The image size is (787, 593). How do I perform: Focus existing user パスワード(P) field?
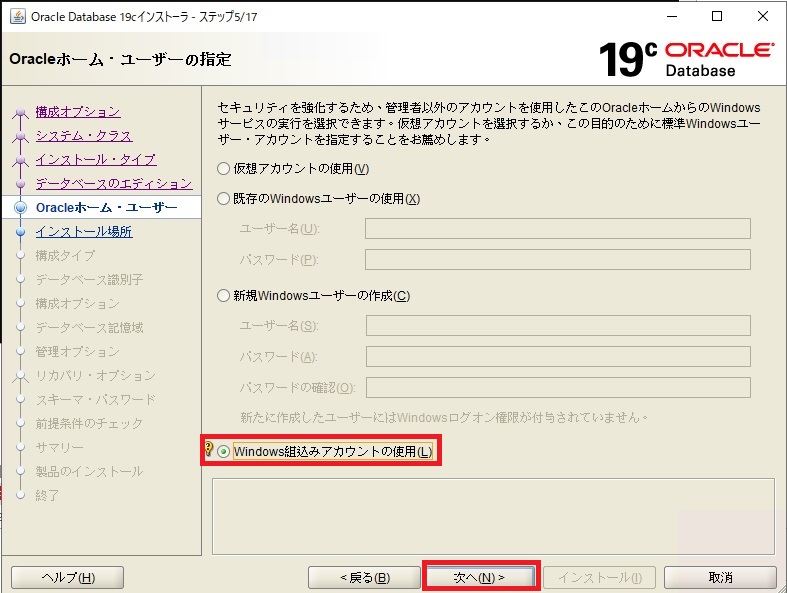pyautogui.click(x=558, y=260)
